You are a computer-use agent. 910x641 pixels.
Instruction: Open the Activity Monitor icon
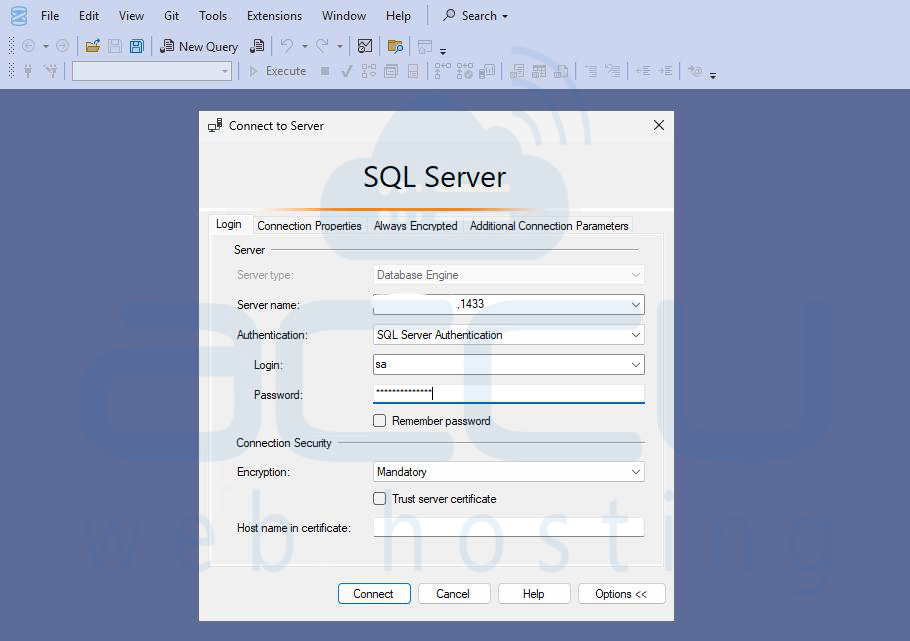point(365,46)
